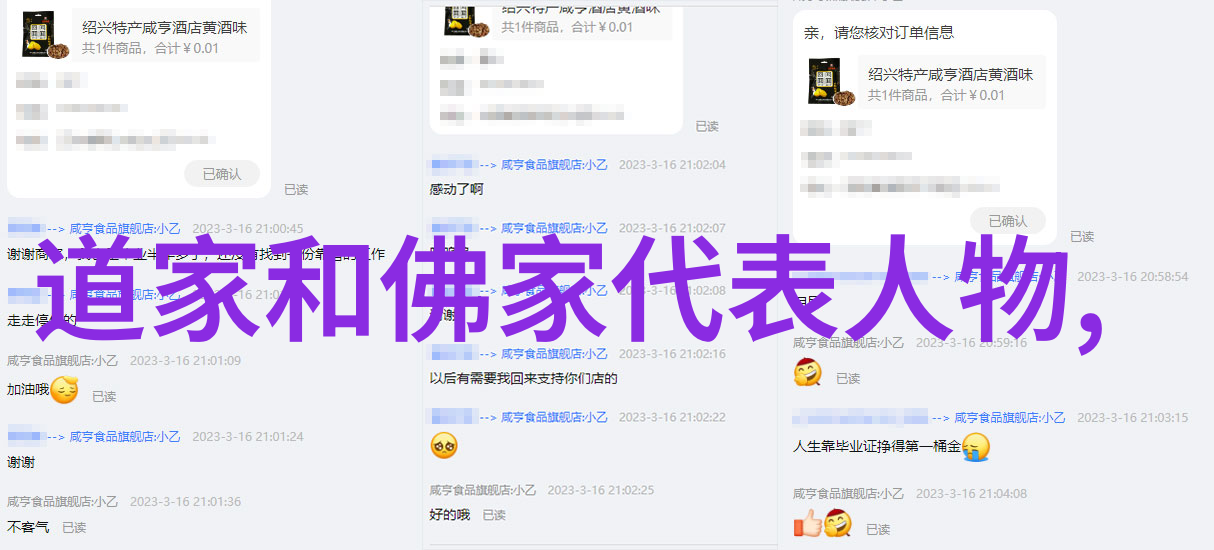Select the 感动了啊 message
1214x550 pixels.
point(457,190)
